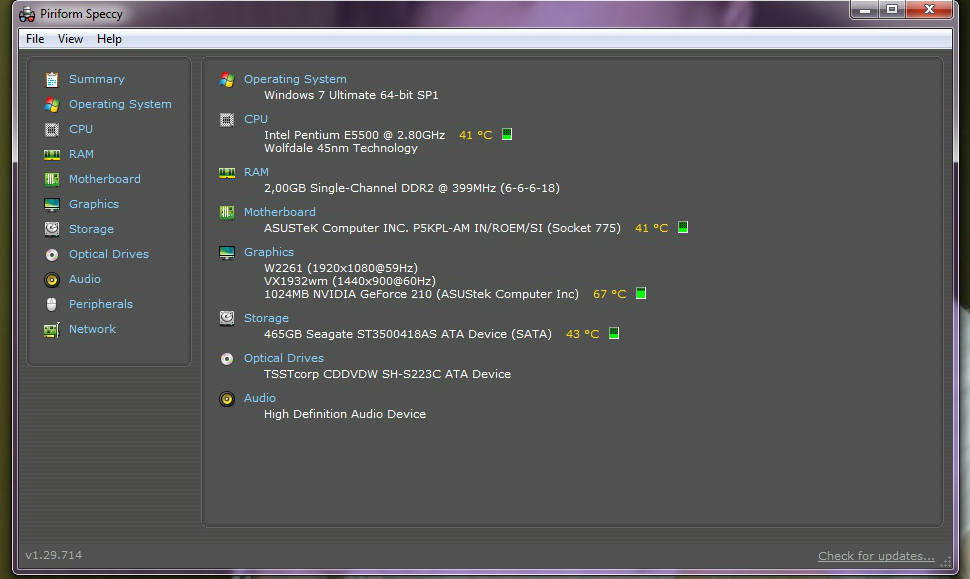Show Storage details from sidebar
Viewport: 970px width, 579px height.
tap(91, 229)
